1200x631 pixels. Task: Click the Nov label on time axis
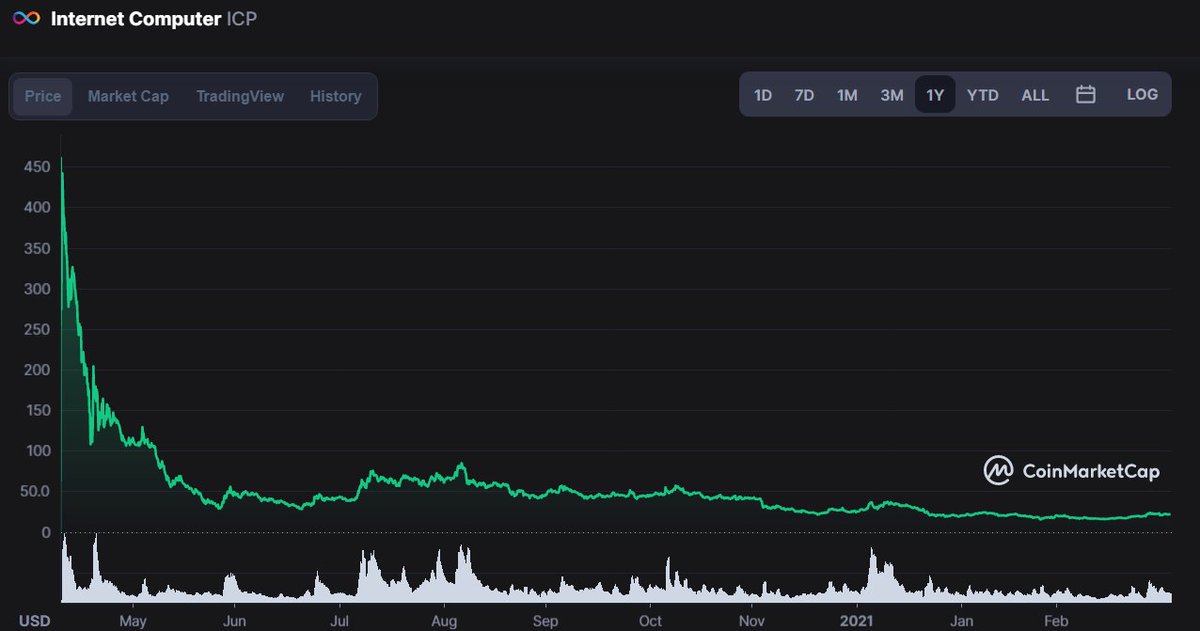click(x=753, y=620)
